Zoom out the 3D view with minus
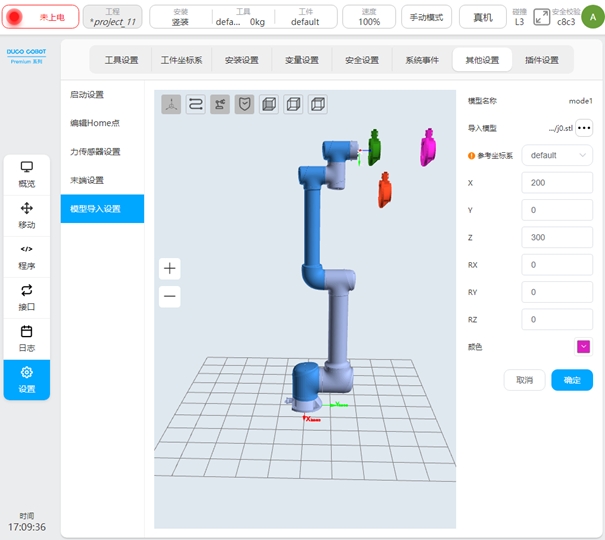Viewport: 605px width, 540px height. 170,296
